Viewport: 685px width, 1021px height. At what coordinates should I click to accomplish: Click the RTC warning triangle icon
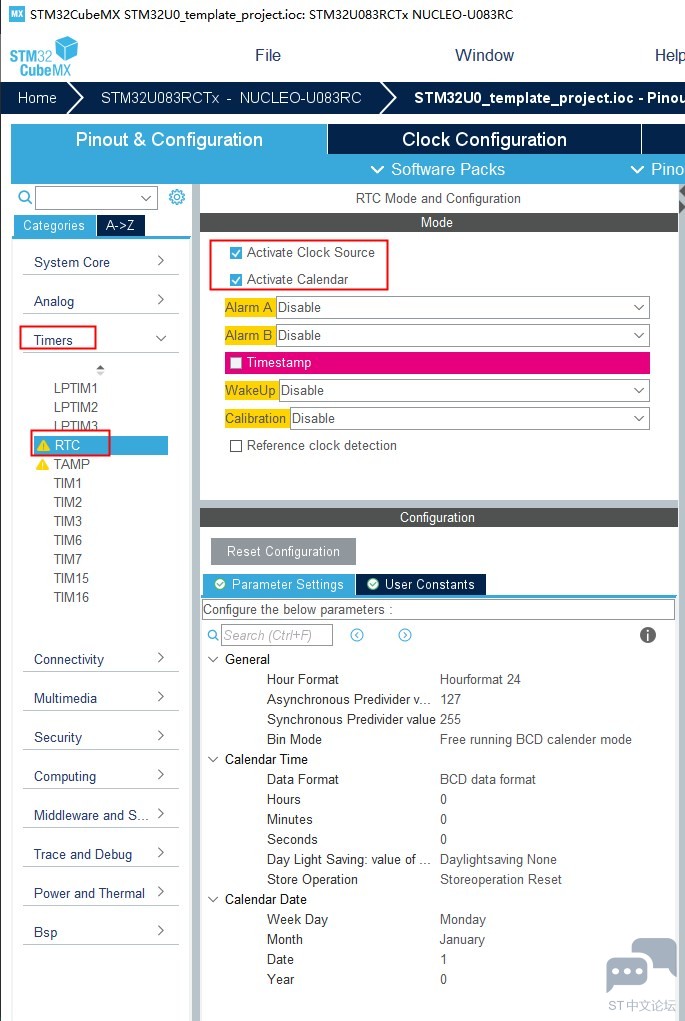pos(43,445)
